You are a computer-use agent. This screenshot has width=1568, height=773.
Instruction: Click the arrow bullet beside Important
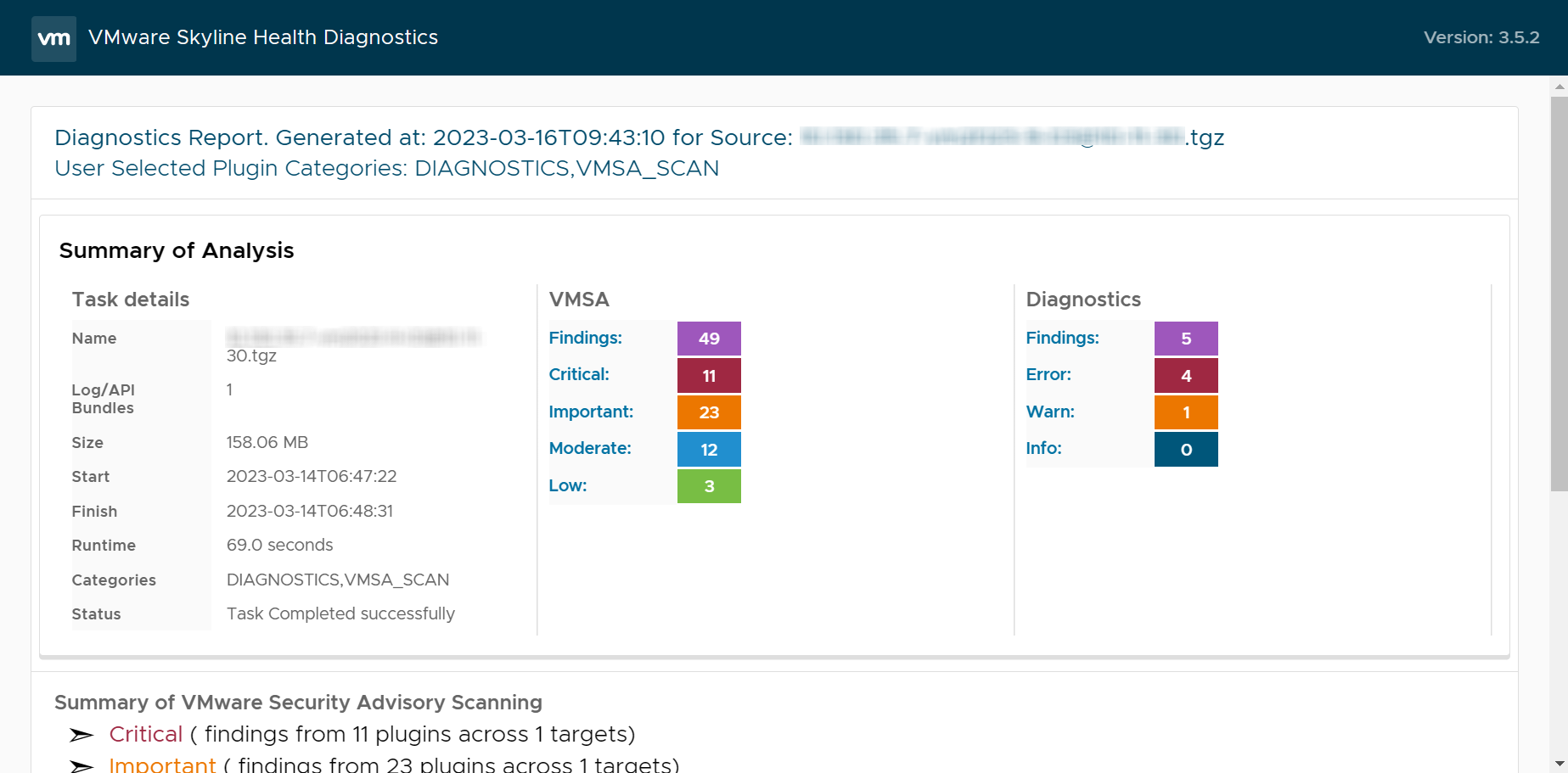tap(81, 765)
